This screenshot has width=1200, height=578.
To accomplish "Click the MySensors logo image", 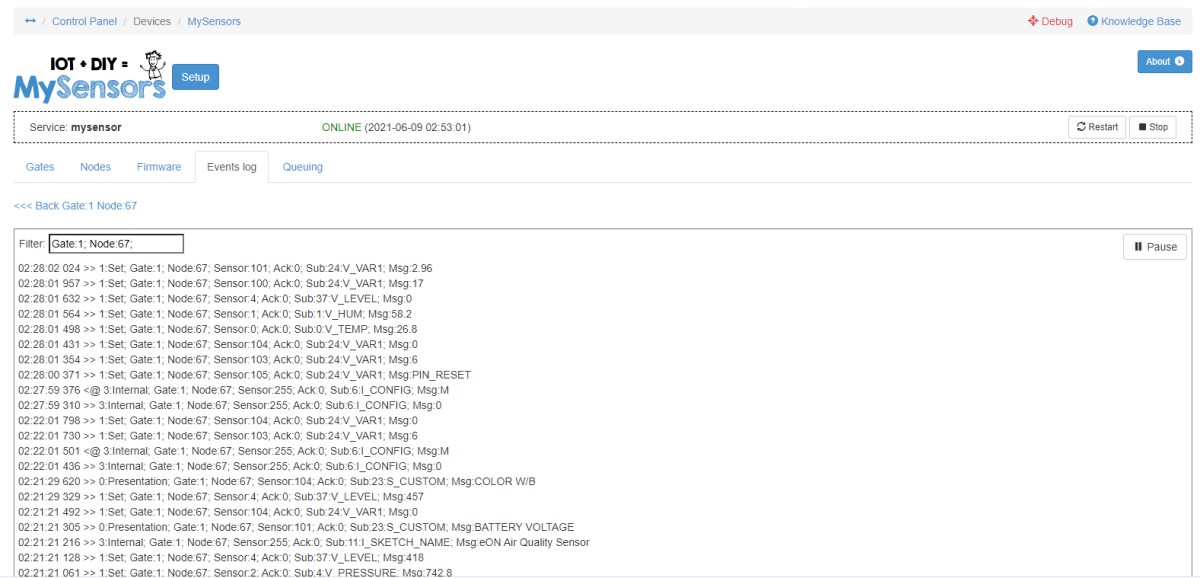I will [90, 77].
